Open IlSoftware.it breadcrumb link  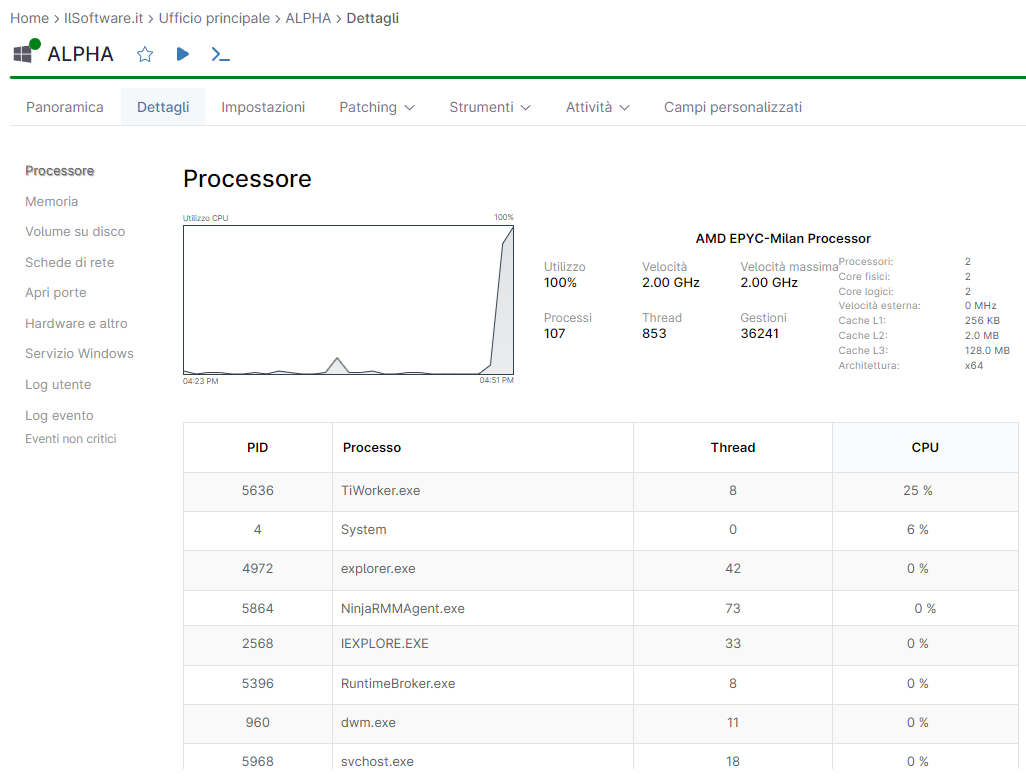(x=103, y=18)
